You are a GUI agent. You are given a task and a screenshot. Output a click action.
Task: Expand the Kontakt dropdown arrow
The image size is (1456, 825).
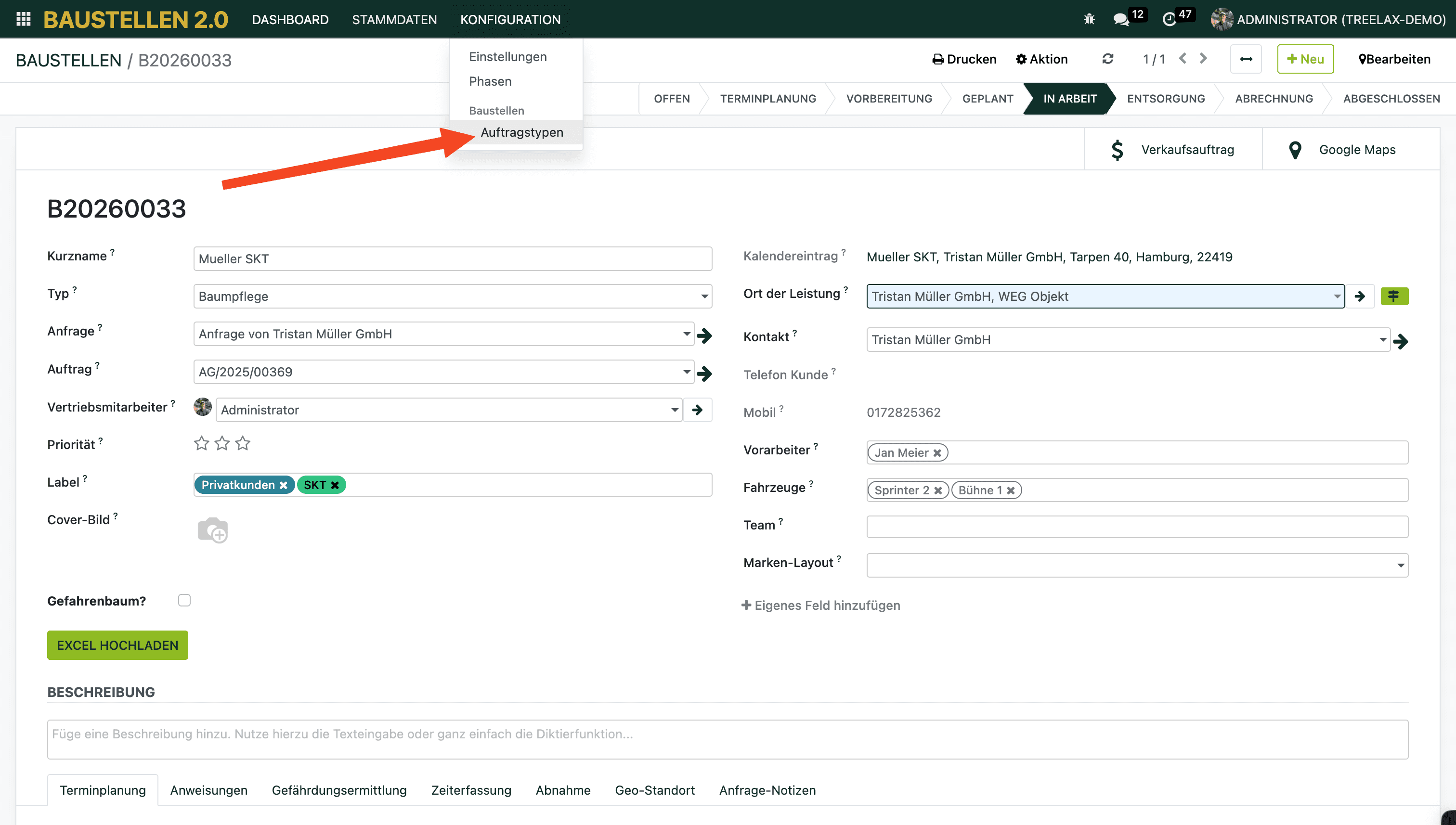[x=1382, y=339]
